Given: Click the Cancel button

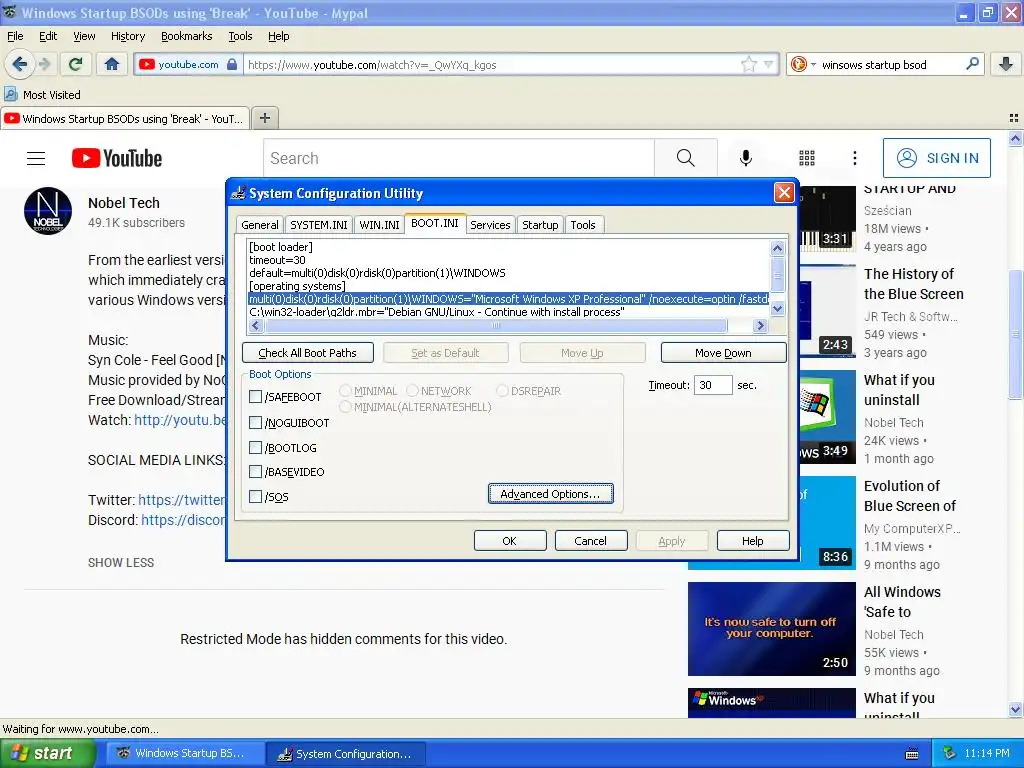Looking at the screenshot, I should tap(590, 541).
